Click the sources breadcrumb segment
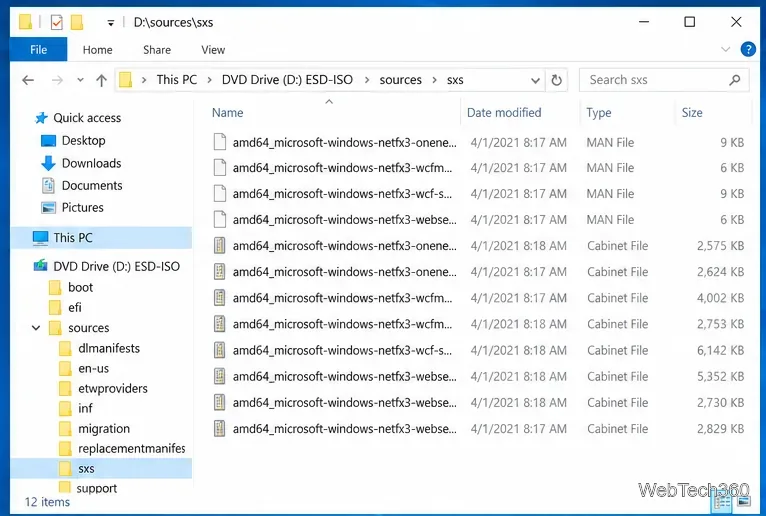 click(400, 80)
